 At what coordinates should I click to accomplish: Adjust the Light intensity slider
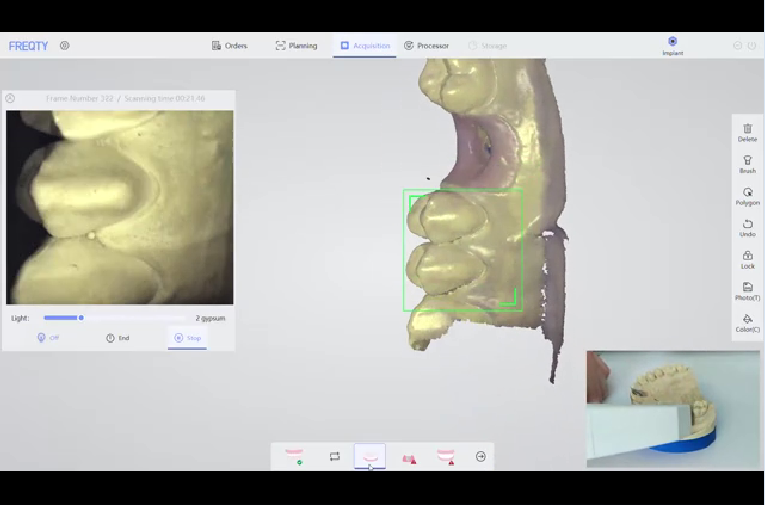[81, 318]
